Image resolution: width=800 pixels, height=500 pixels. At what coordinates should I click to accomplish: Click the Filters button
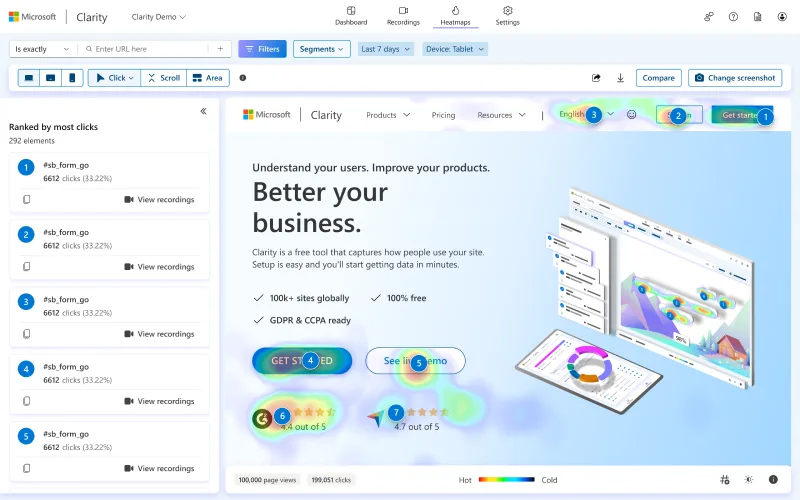click(x=262, y=49)
